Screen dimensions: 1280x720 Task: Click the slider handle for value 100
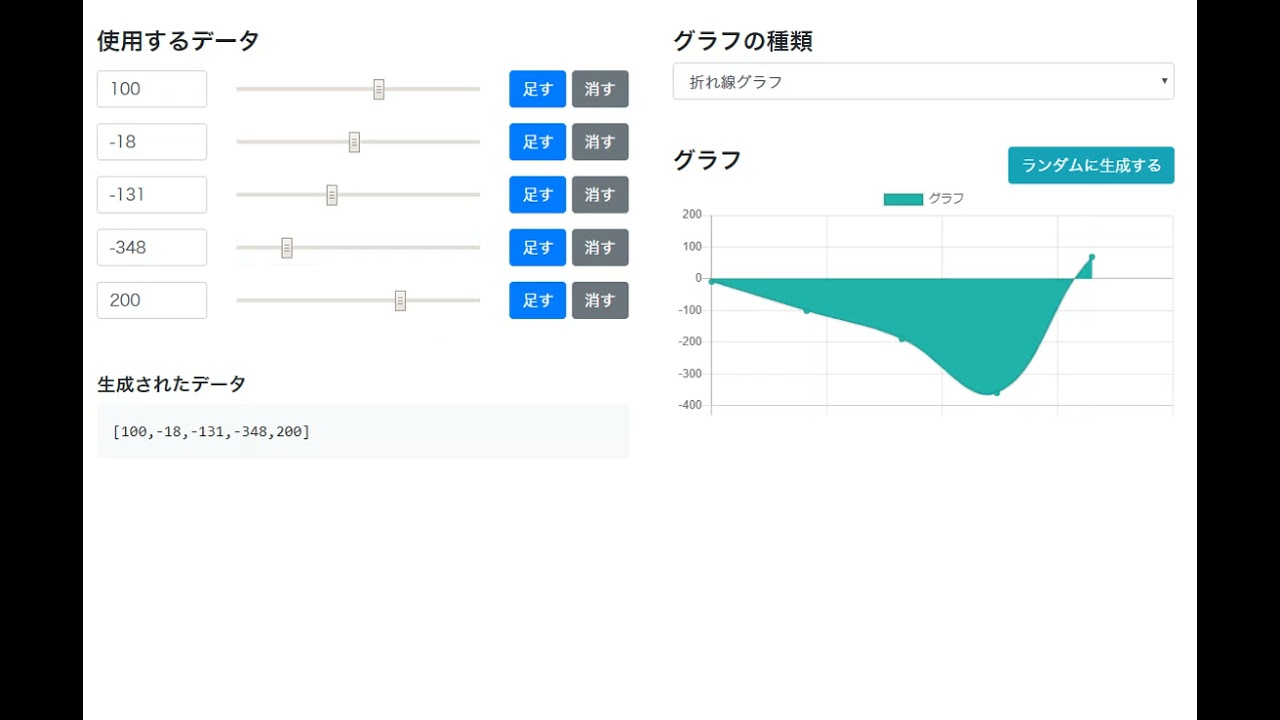379,89
